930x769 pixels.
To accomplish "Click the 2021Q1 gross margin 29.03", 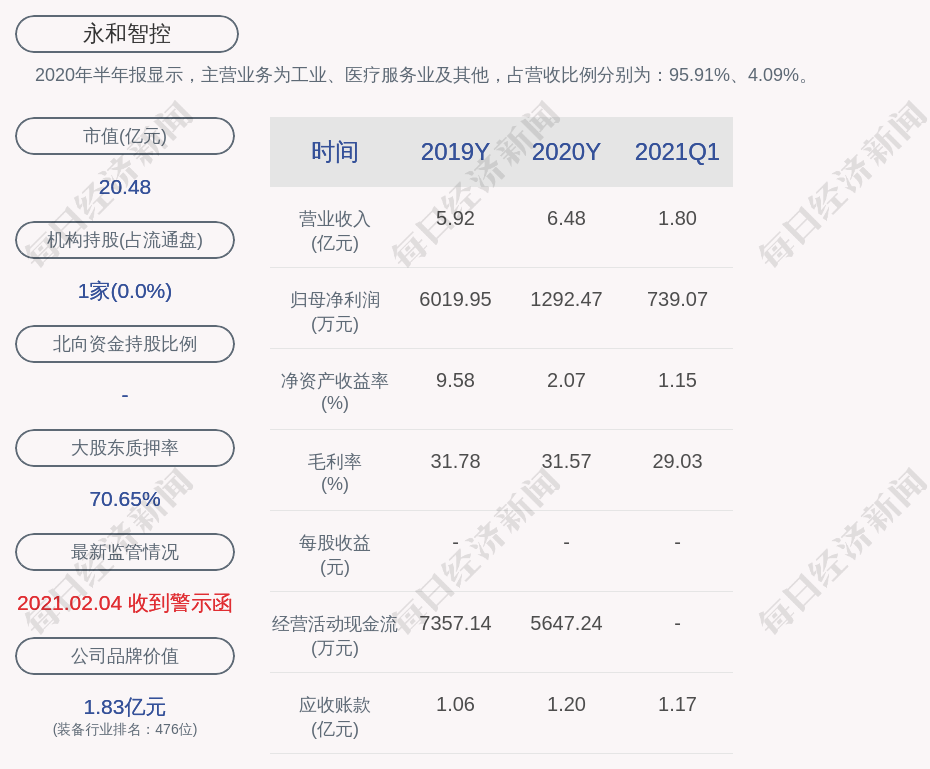I will (677, 461).
